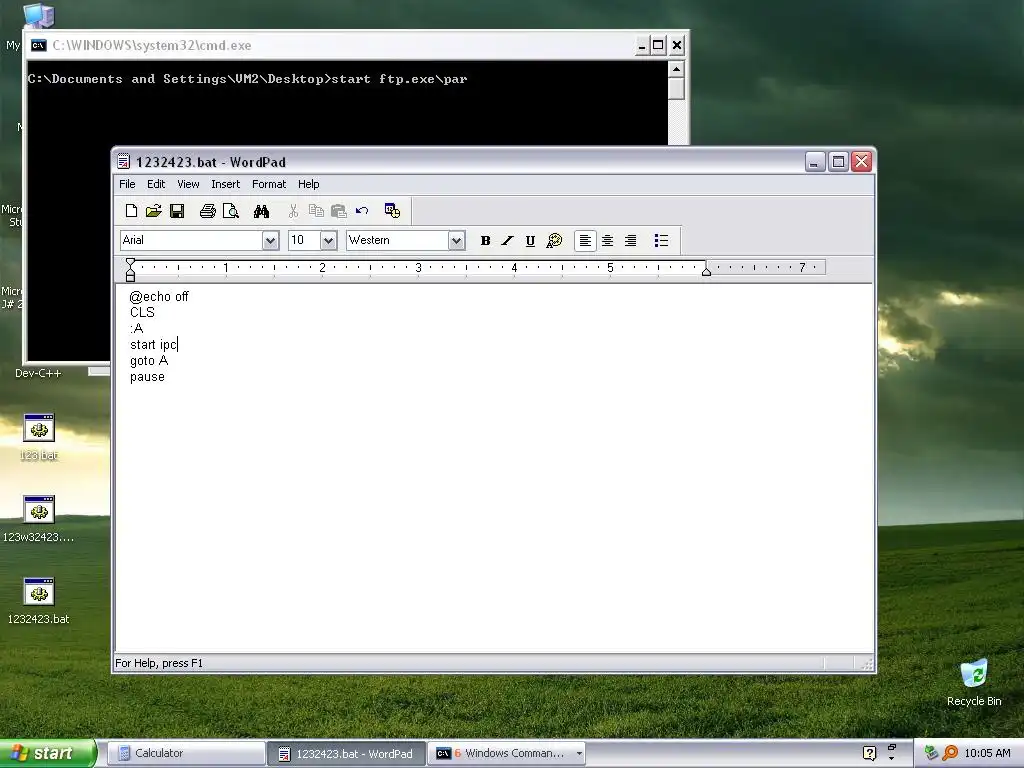The width and height of the screenshot is (1024, 768).
Task: Open the Help menu in WordPad
Action: (x=308, y=184)
